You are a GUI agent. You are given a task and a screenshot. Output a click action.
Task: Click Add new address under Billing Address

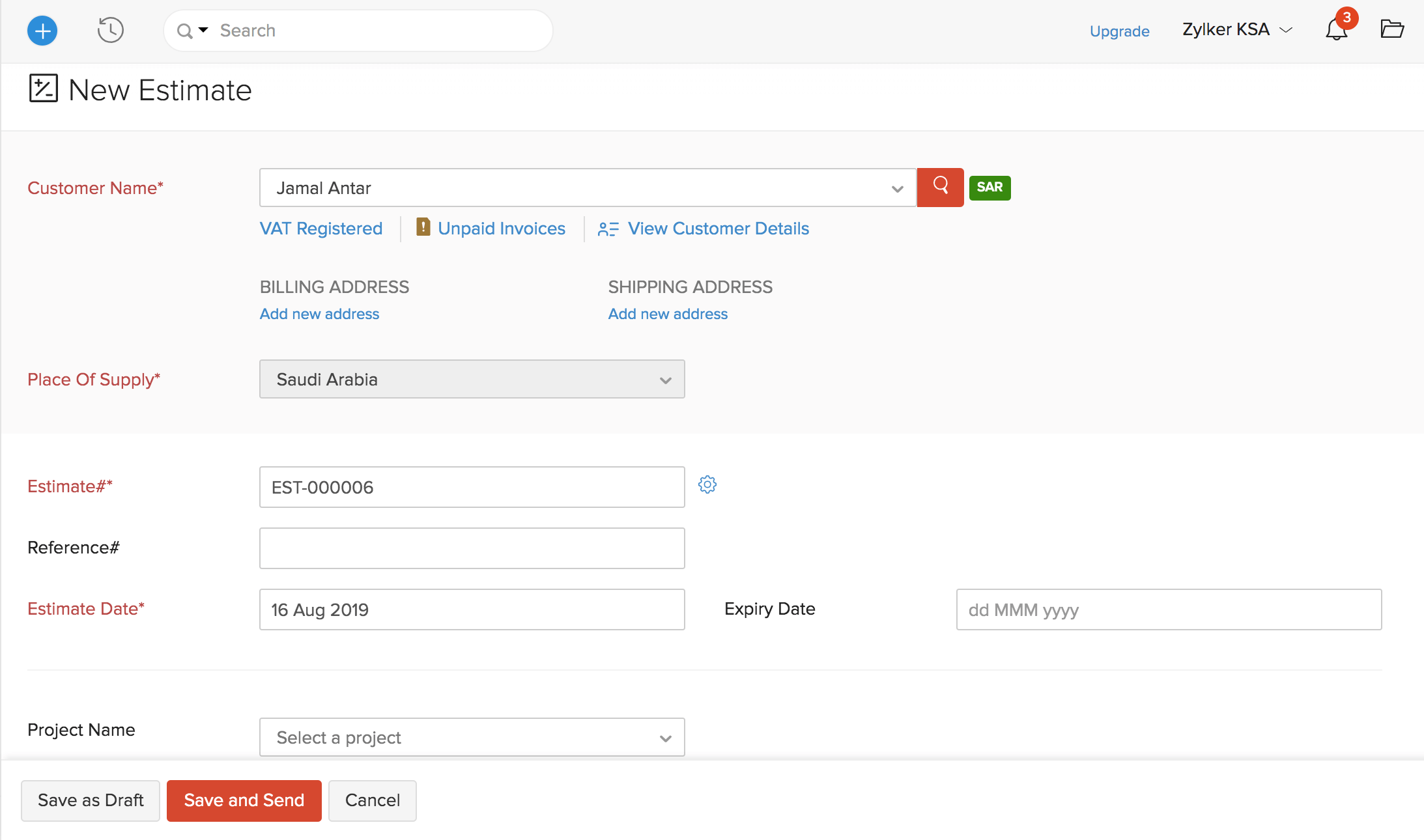319,314
